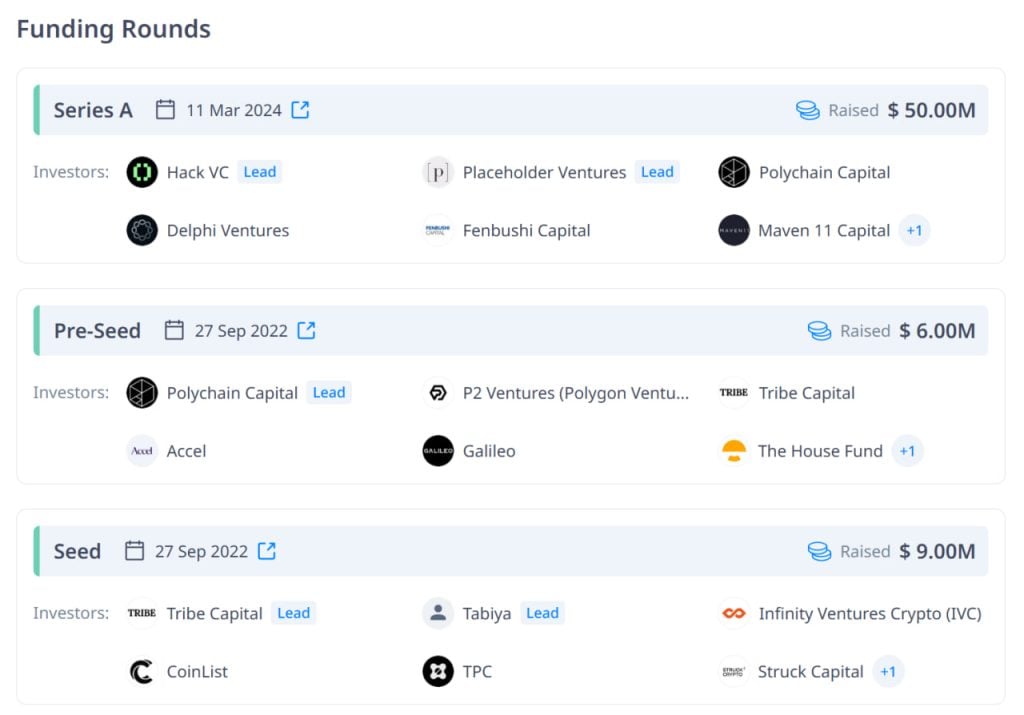Open Maven 11 Capital investor link
The width and height of the screenshot is (1024, 715).
tap(824, 230)
